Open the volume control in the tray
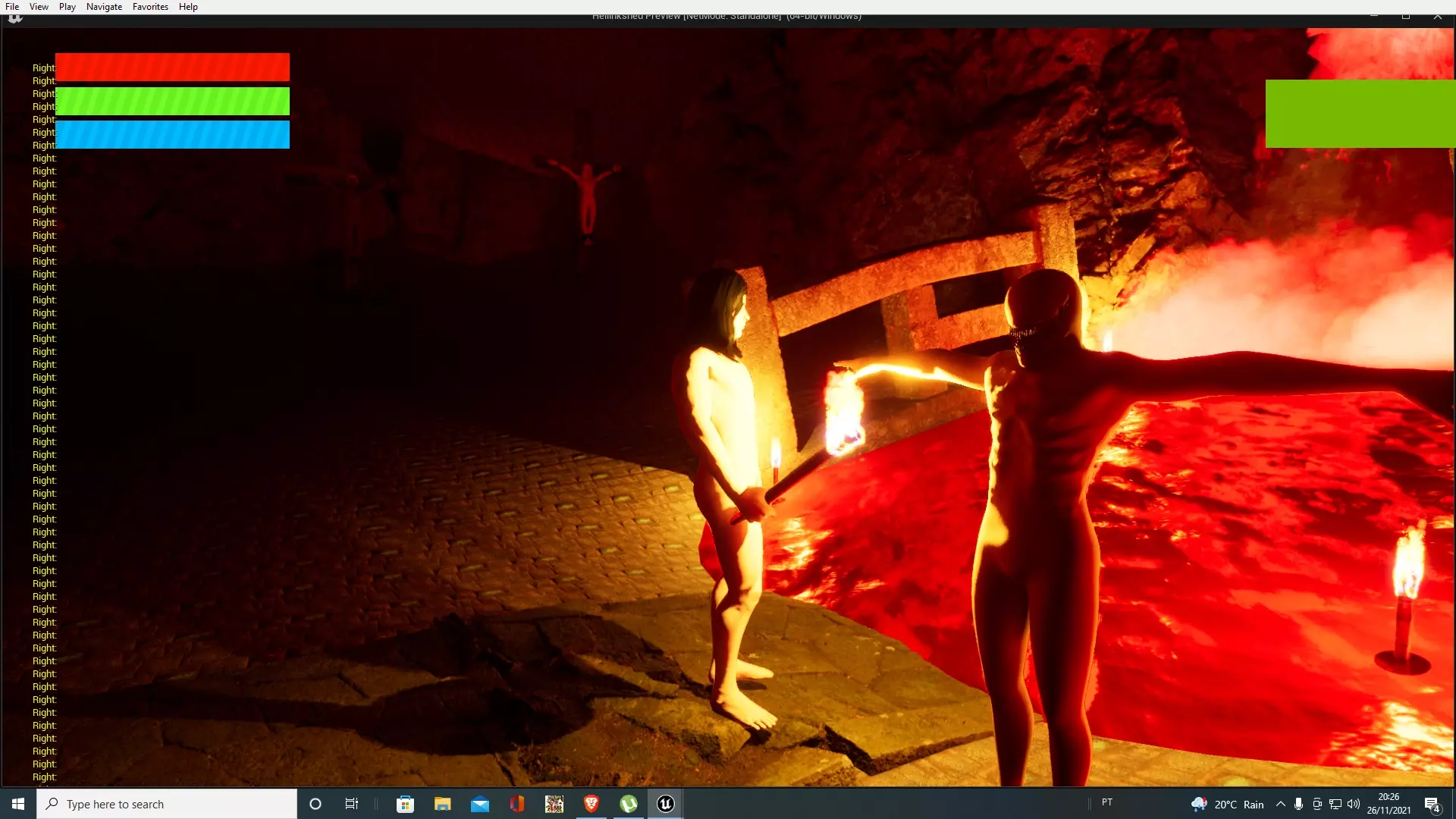 (x=1354, y=804)
